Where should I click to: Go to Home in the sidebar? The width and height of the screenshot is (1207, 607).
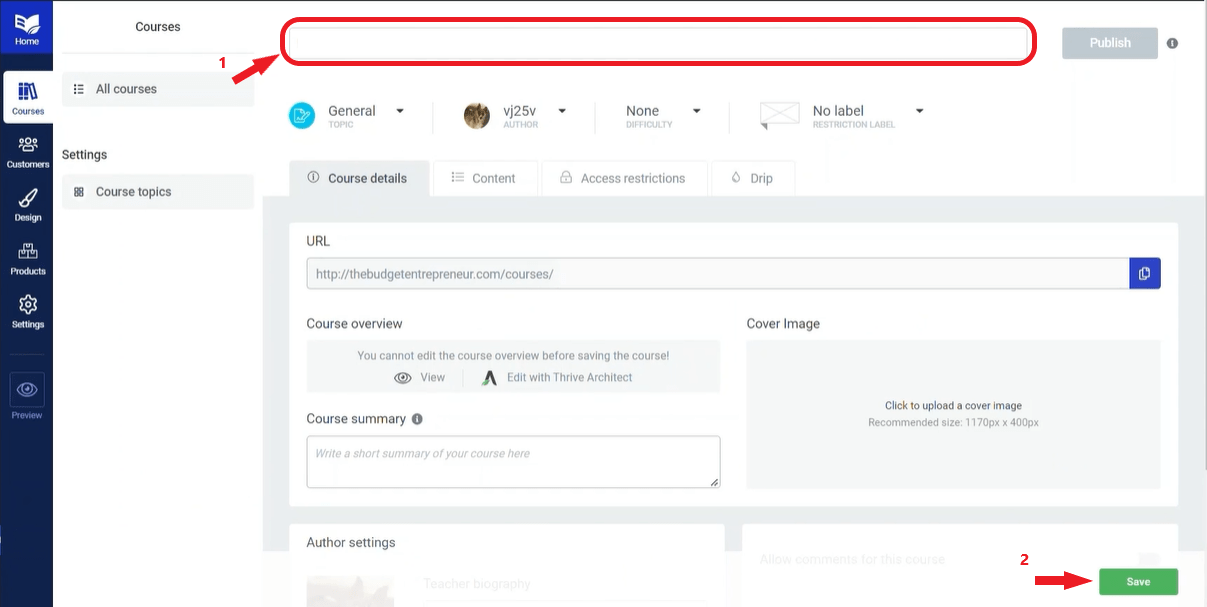(27, 28)
